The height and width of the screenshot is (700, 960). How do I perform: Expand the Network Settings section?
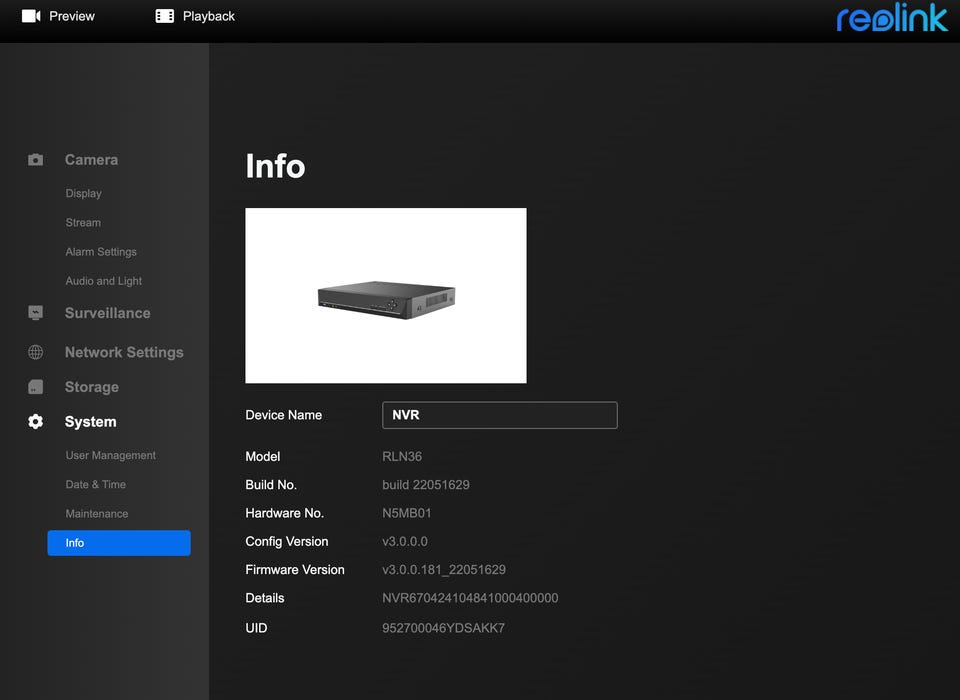[124, 352]
